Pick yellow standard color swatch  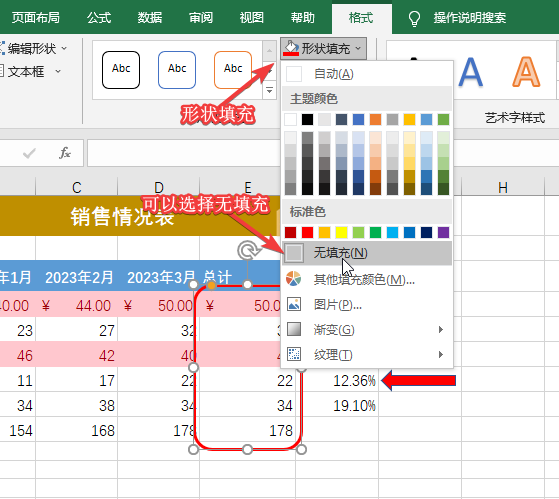tap(341, 232)
